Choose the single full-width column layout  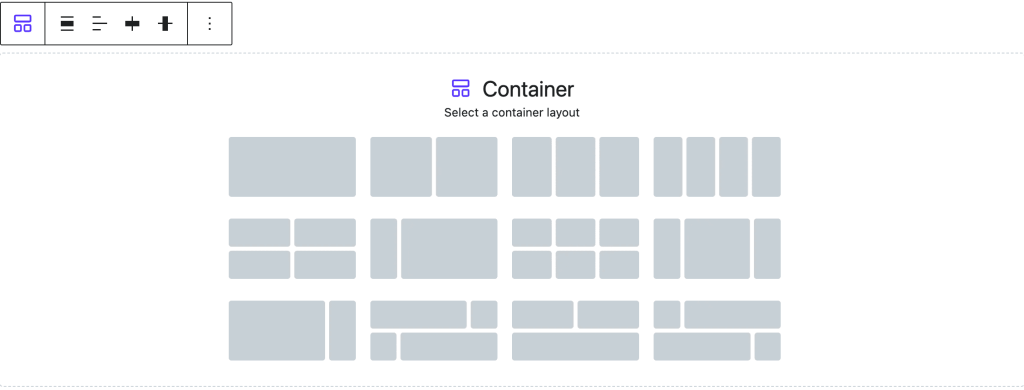[x=292, y=167]
